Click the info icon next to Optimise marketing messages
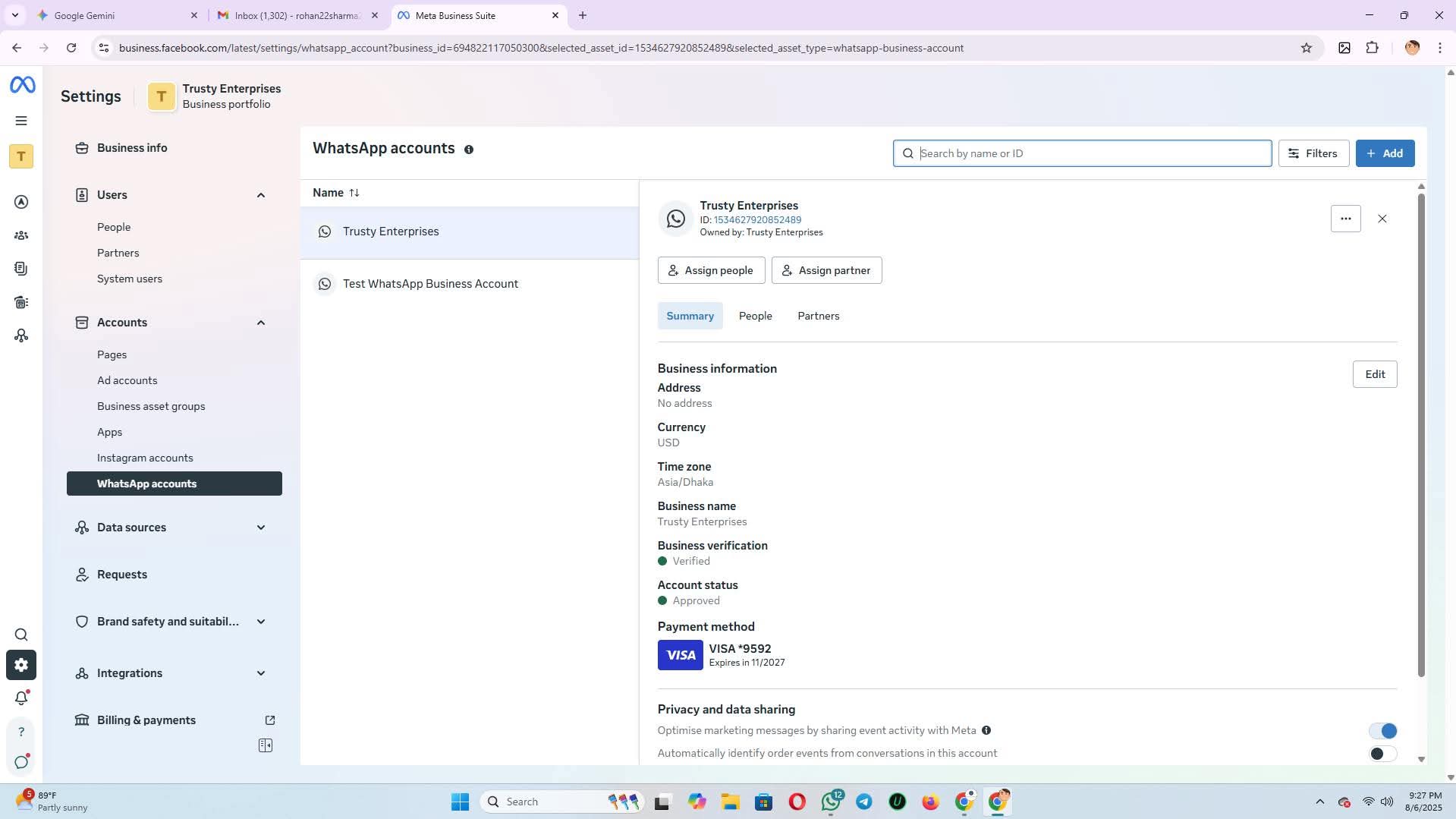 (986, 730)
